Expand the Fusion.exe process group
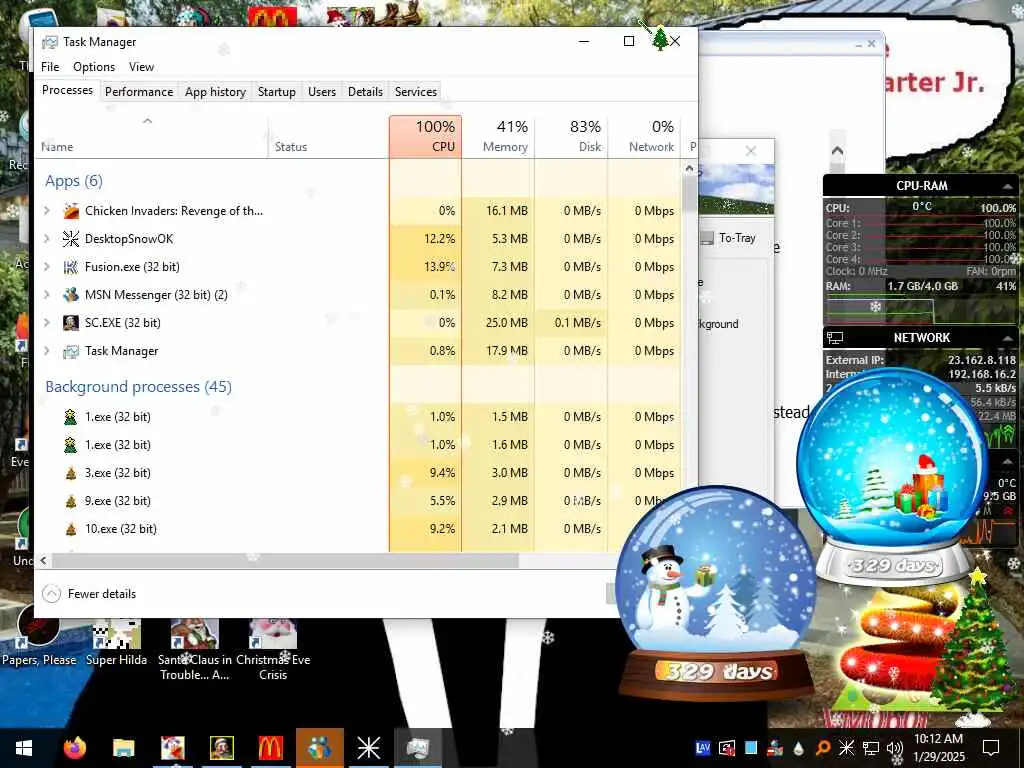Image resolution: width=1024 pixels, height=768 pixels. point(47,267)
